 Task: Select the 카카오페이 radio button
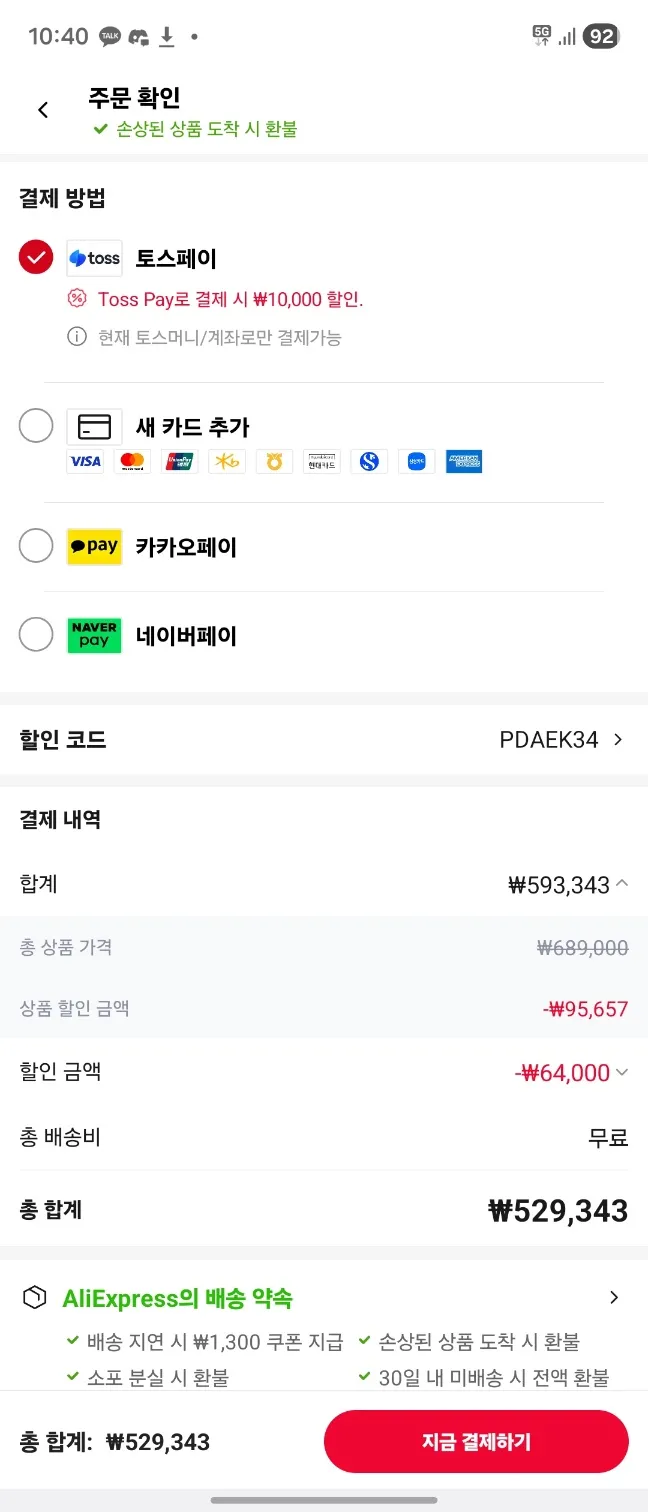coord(36,546)
